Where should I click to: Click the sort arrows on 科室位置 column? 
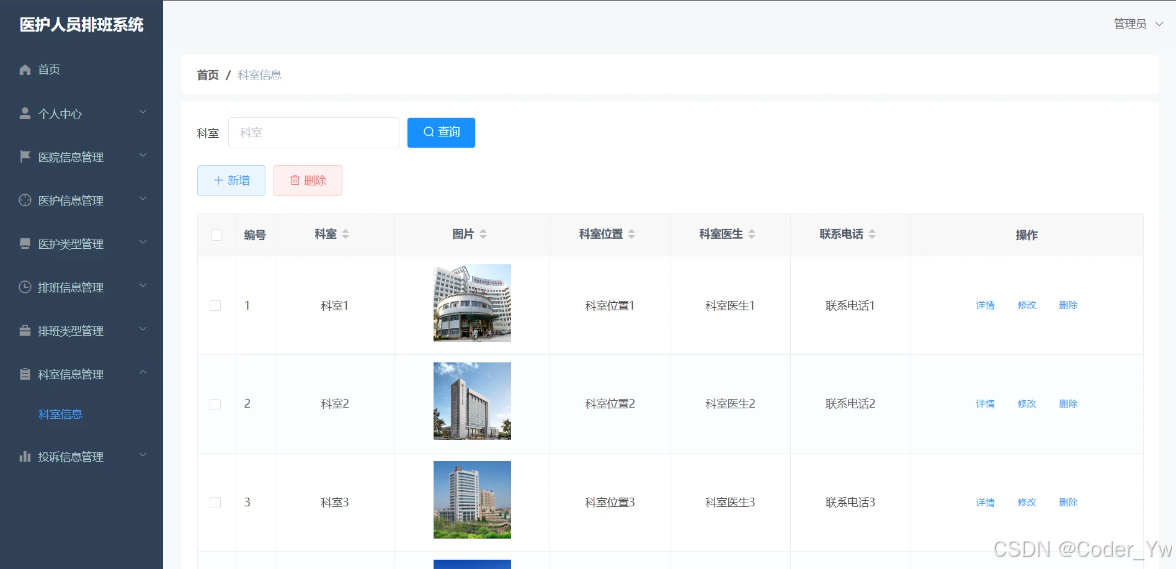(632, 235)
